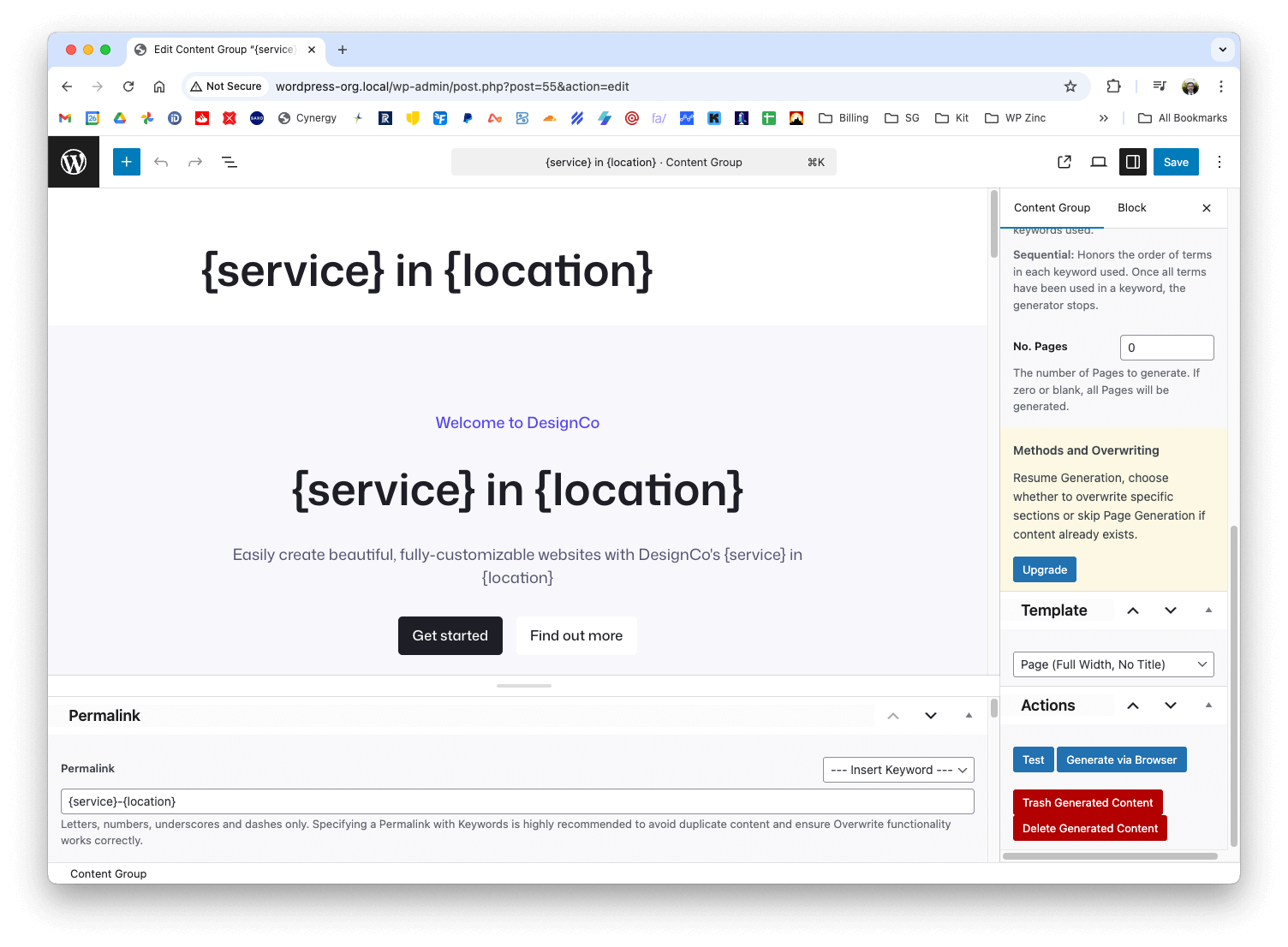Click Delete Generated Content
Screen dimensions: 1288x947
click(1090, 828)
